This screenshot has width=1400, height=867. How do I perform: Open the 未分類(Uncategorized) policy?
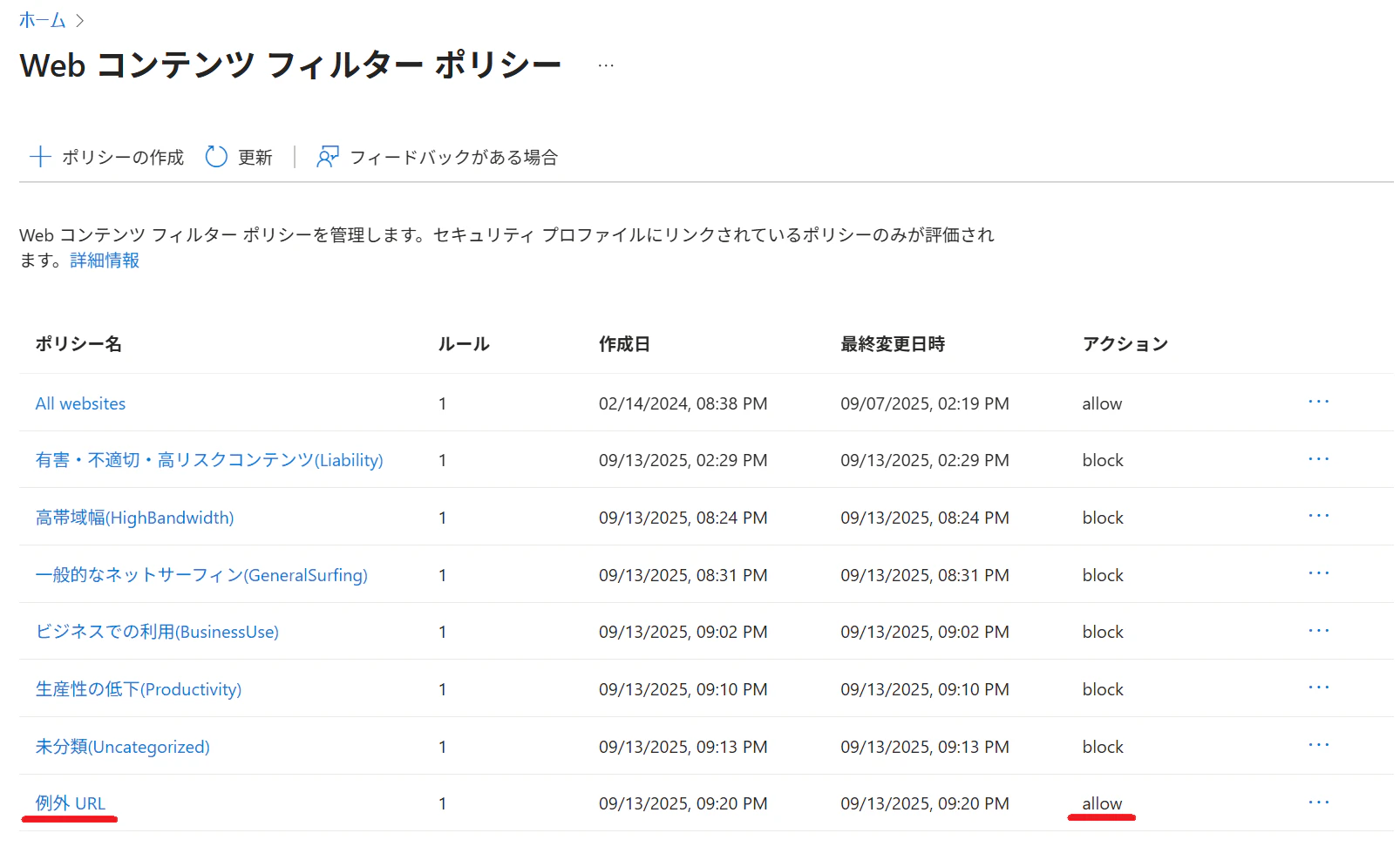click(x=122, y=747)
